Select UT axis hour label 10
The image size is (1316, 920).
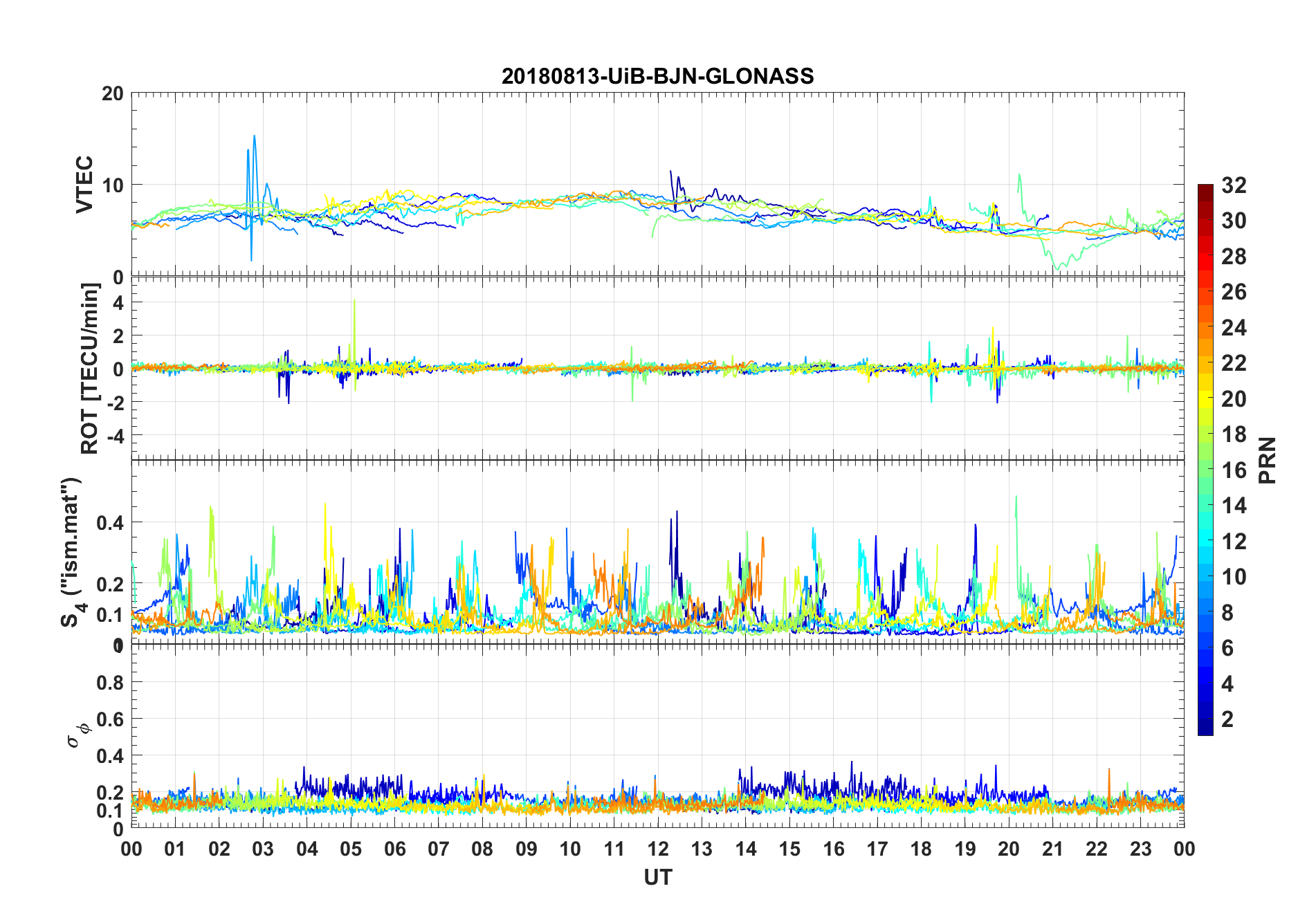coord(570,849)
